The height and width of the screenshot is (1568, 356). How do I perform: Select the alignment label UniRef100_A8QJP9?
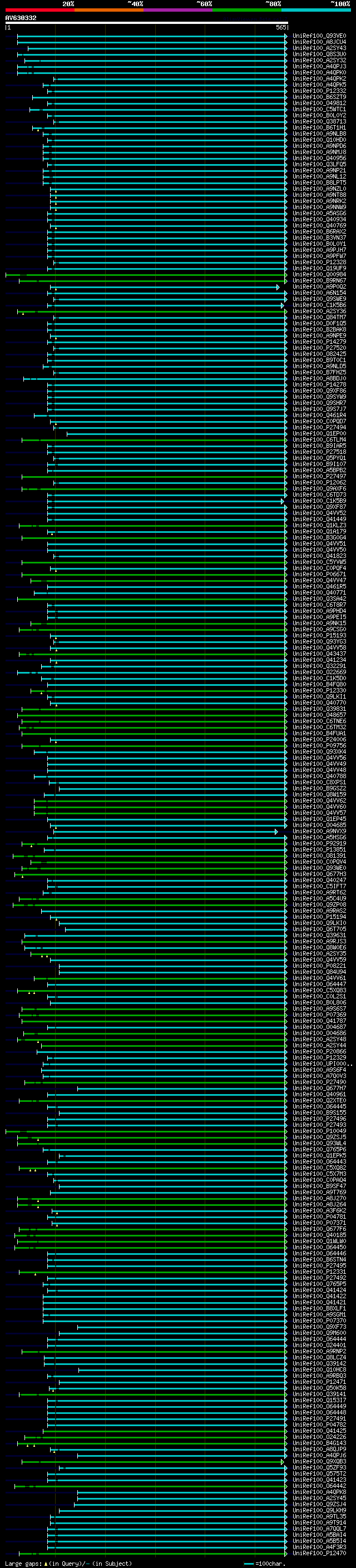click(319, 1449)
